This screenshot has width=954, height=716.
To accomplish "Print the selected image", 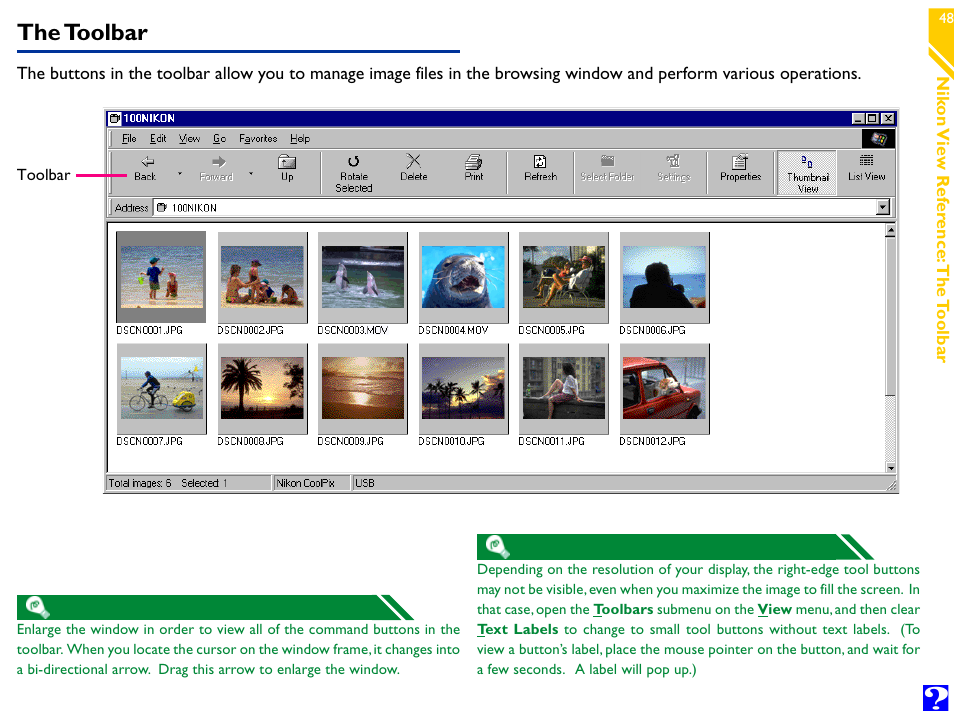I will 473,169.
